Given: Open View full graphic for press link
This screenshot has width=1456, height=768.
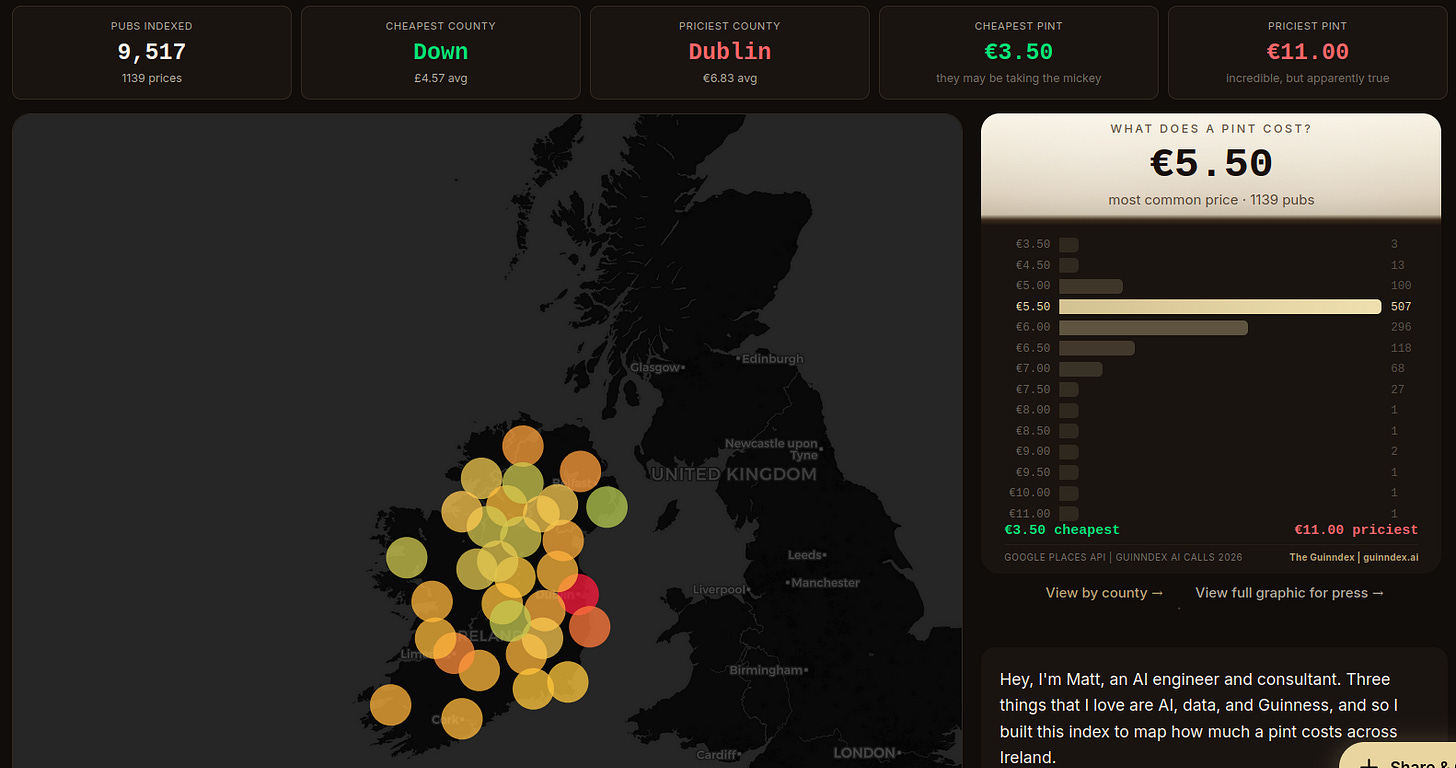Looking at the screenshot, I should click(1290, 593).
